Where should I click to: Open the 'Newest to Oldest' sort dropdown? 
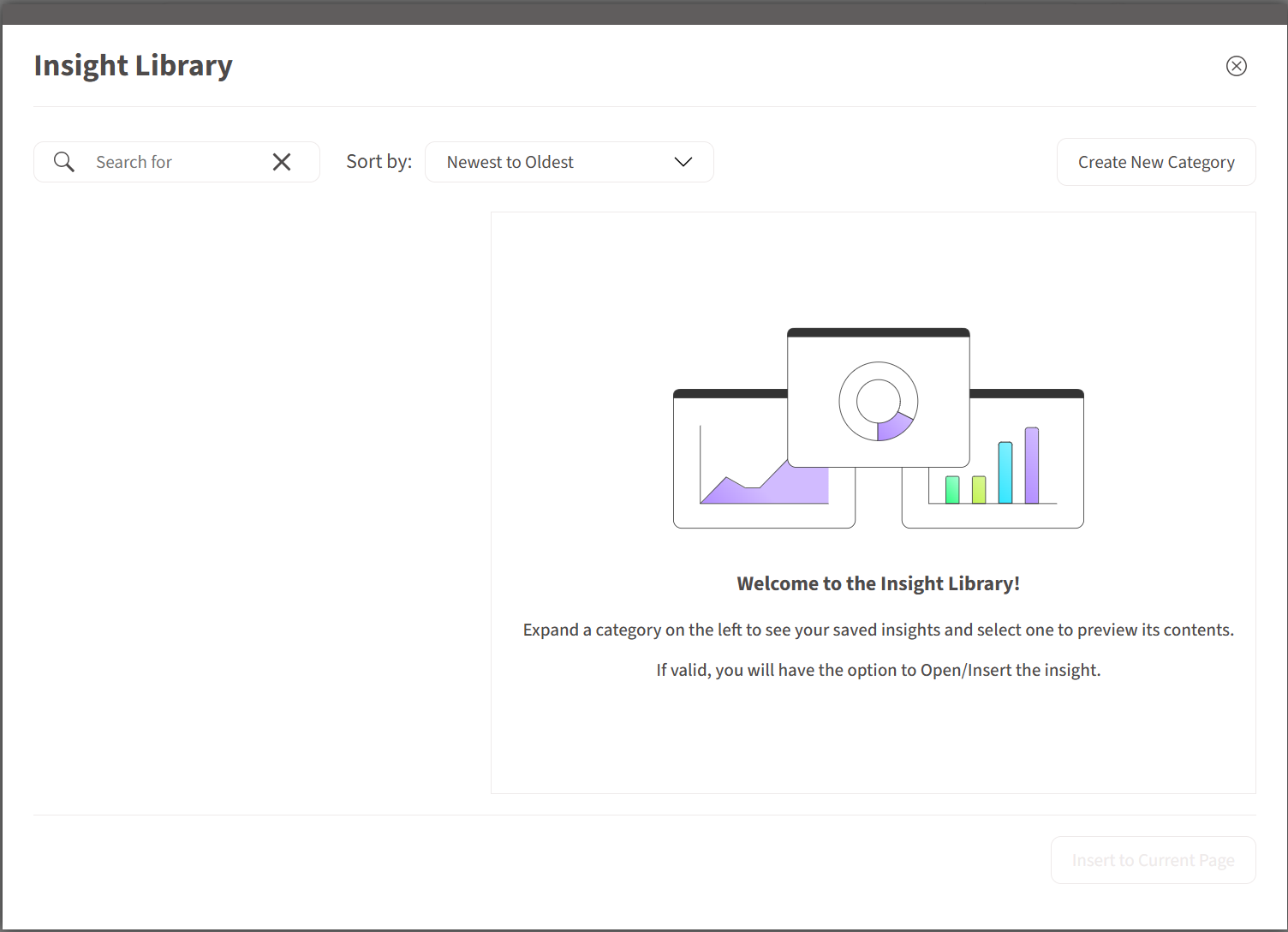point(569,162)
